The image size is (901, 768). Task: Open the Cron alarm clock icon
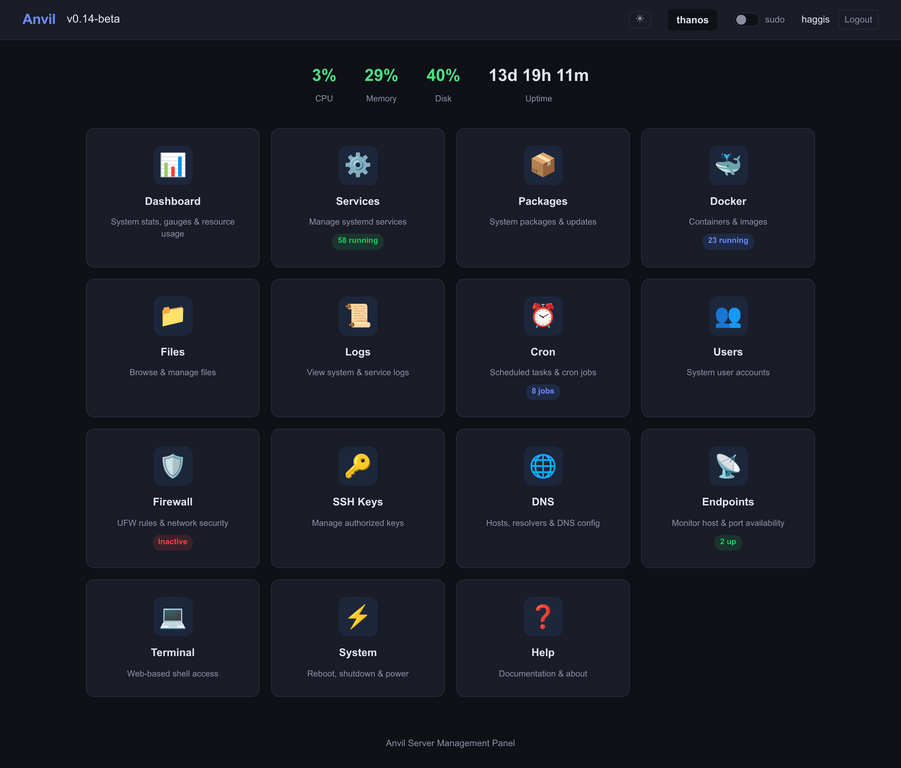pyautogui.click(x=542, y=316)
